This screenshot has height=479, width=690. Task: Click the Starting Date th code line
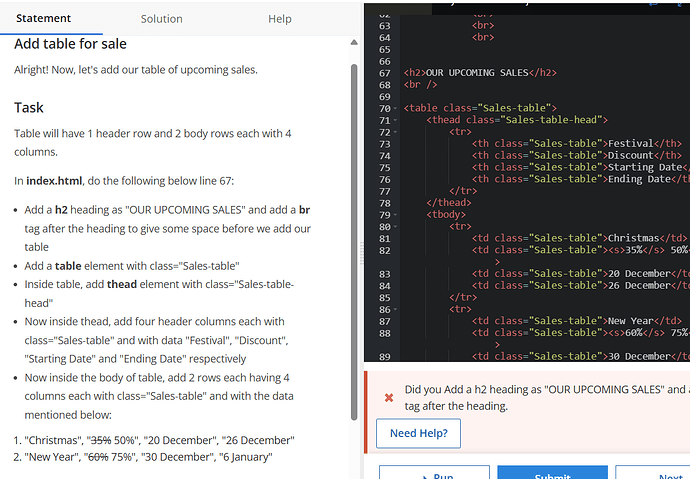coord(581,167)
